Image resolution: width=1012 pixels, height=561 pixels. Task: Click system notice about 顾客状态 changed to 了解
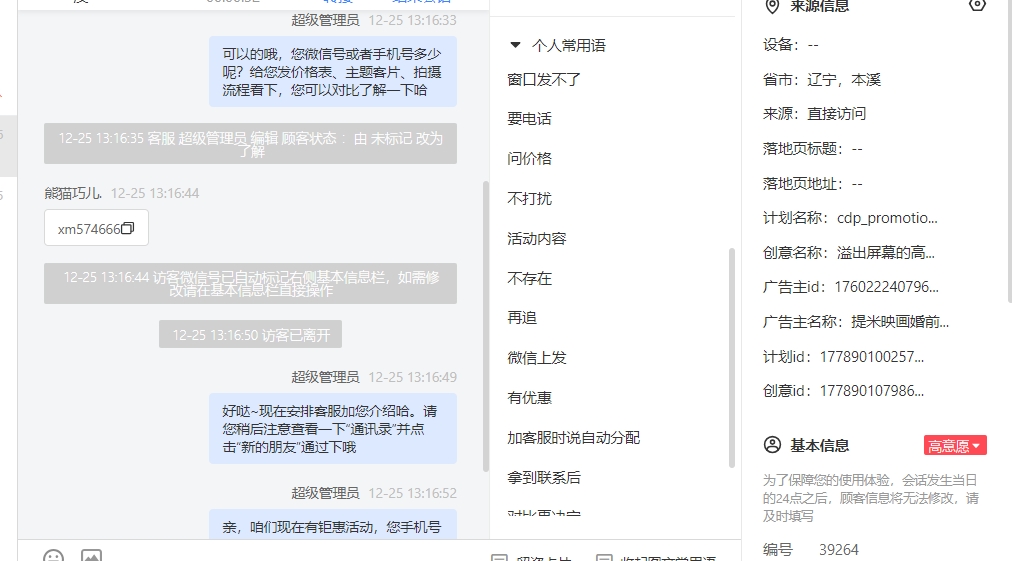(x=250, y=143)
